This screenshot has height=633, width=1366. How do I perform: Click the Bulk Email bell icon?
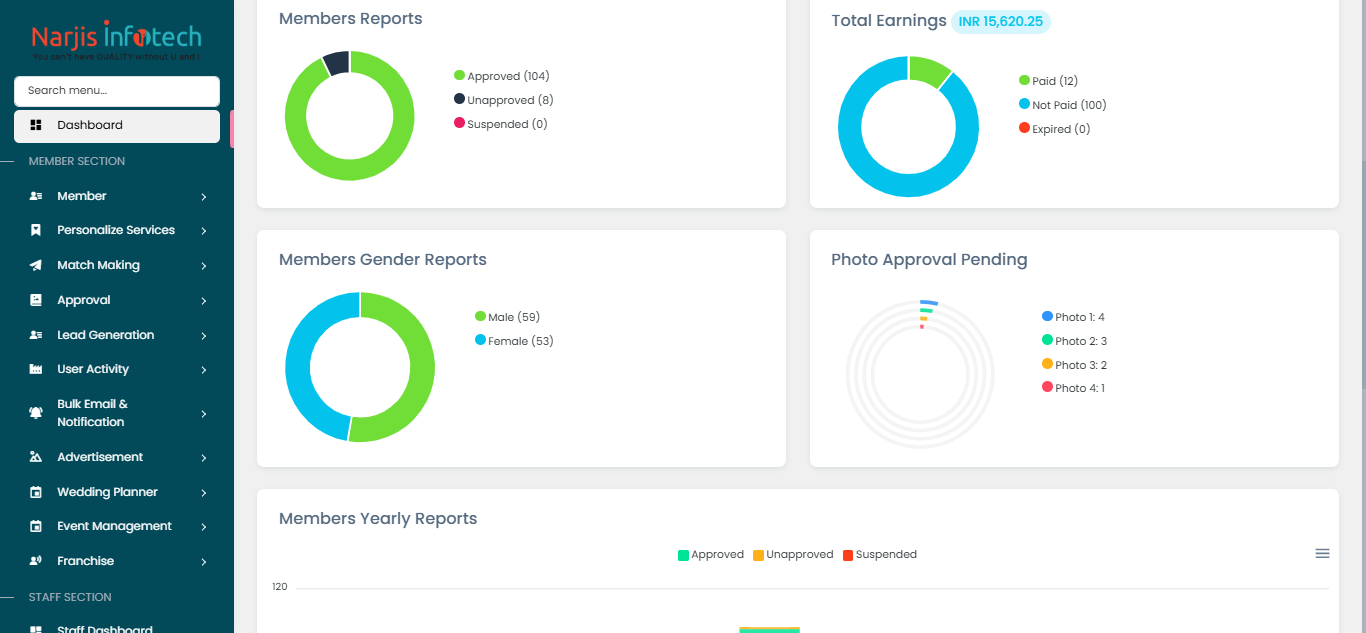click(36, 413)
